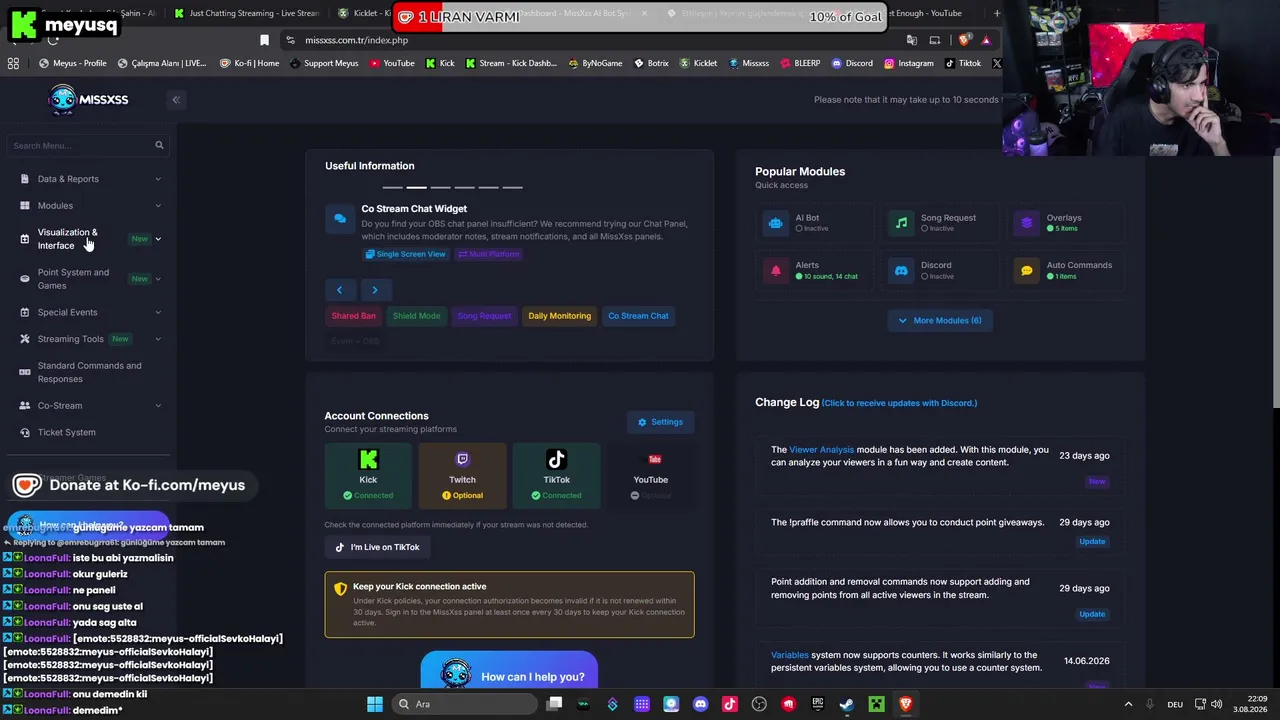This screenshot has height=720, width=1280.
Task: Click the Kick platform connection icon
Action: (368, 459)
